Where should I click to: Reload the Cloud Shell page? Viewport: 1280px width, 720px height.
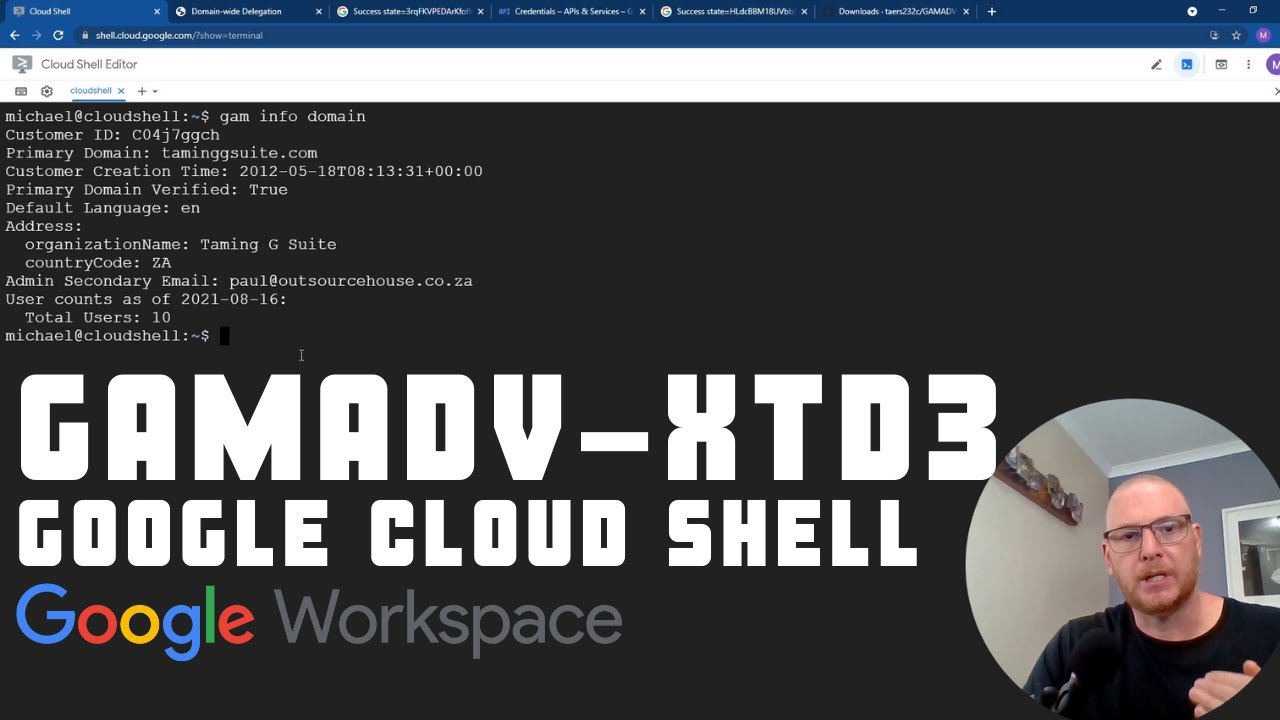coord(58,35)
